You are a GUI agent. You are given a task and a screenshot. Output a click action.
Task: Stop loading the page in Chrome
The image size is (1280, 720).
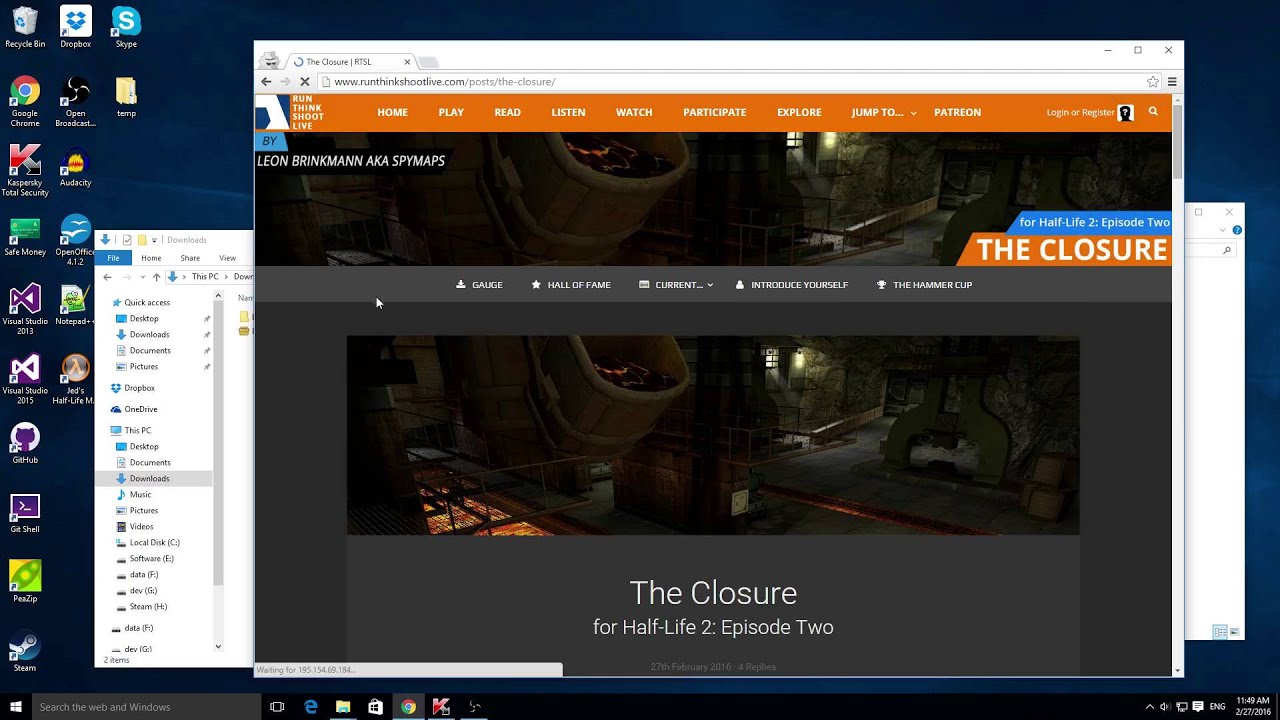point(303,82)
